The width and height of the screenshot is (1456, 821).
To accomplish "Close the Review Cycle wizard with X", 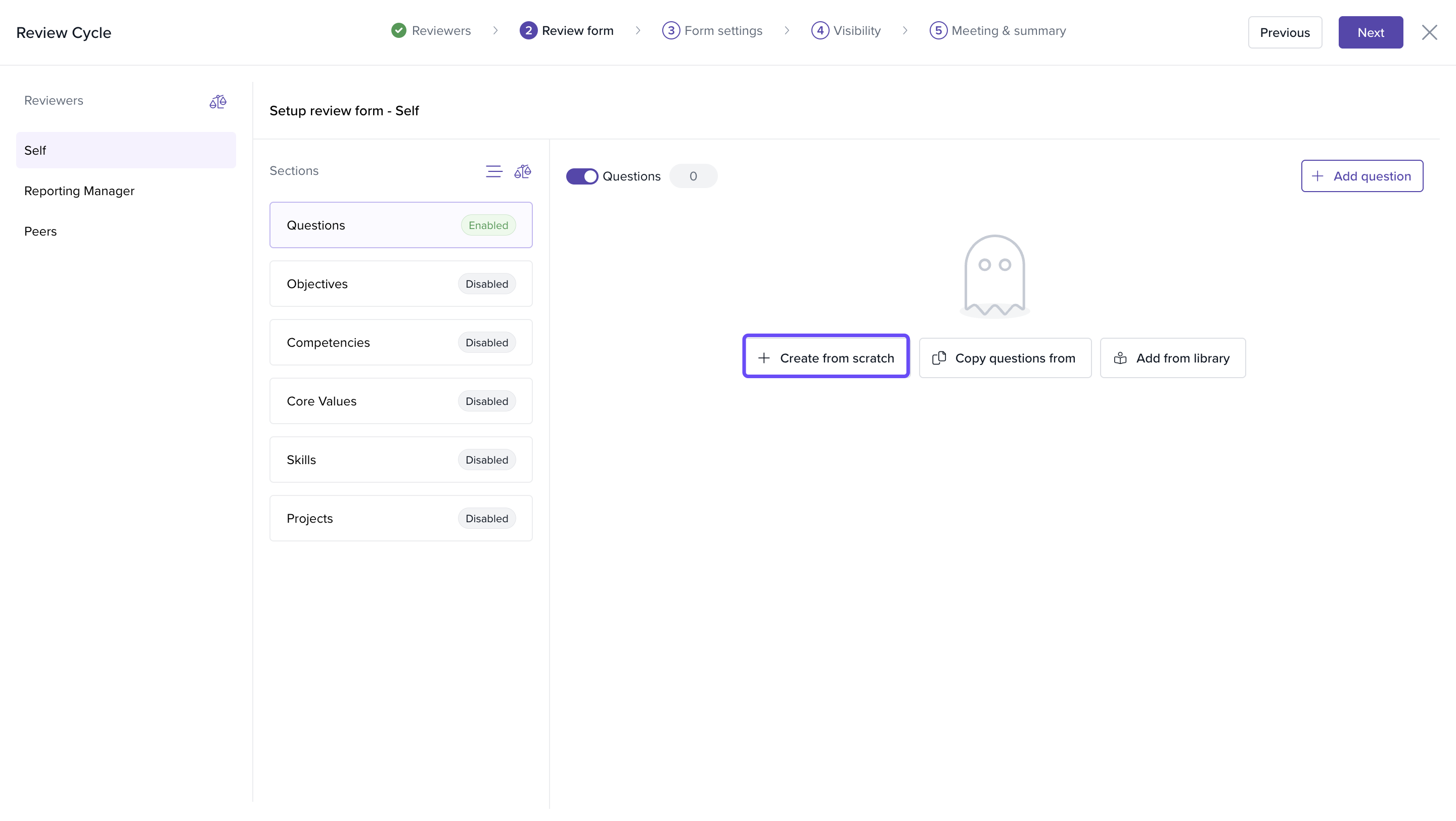I will pos(1429,32).
